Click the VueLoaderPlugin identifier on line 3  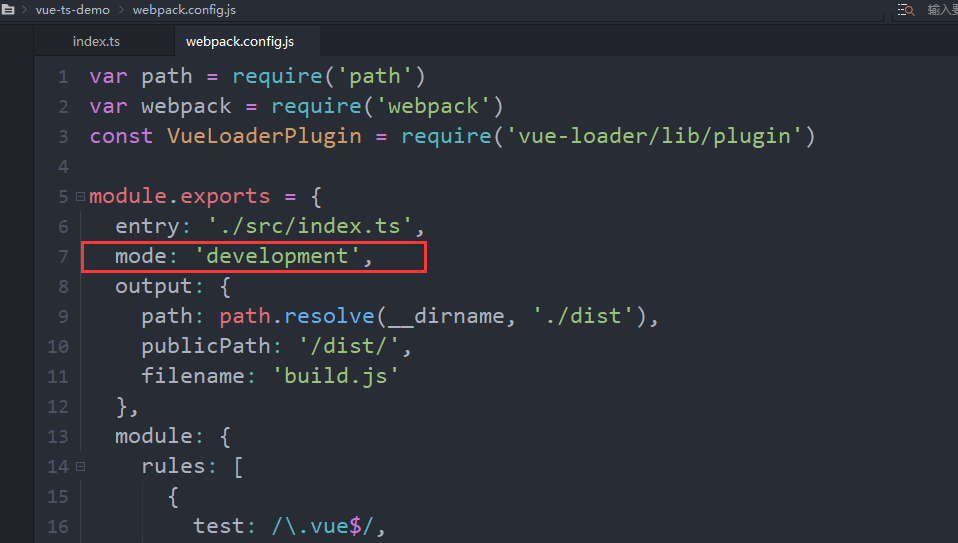coord(264,136)
